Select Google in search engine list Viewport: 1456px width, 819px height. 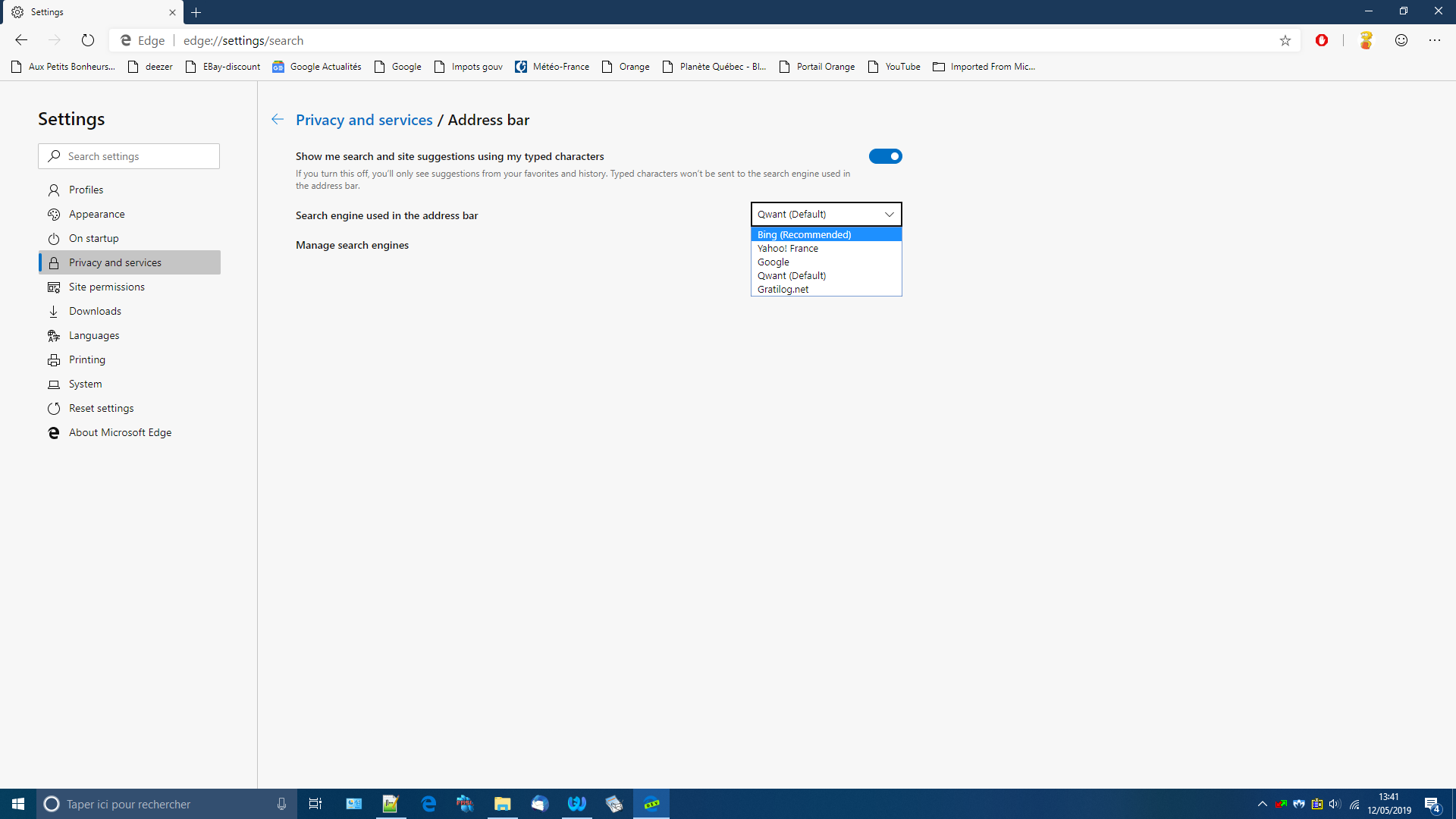coord(827,262)
